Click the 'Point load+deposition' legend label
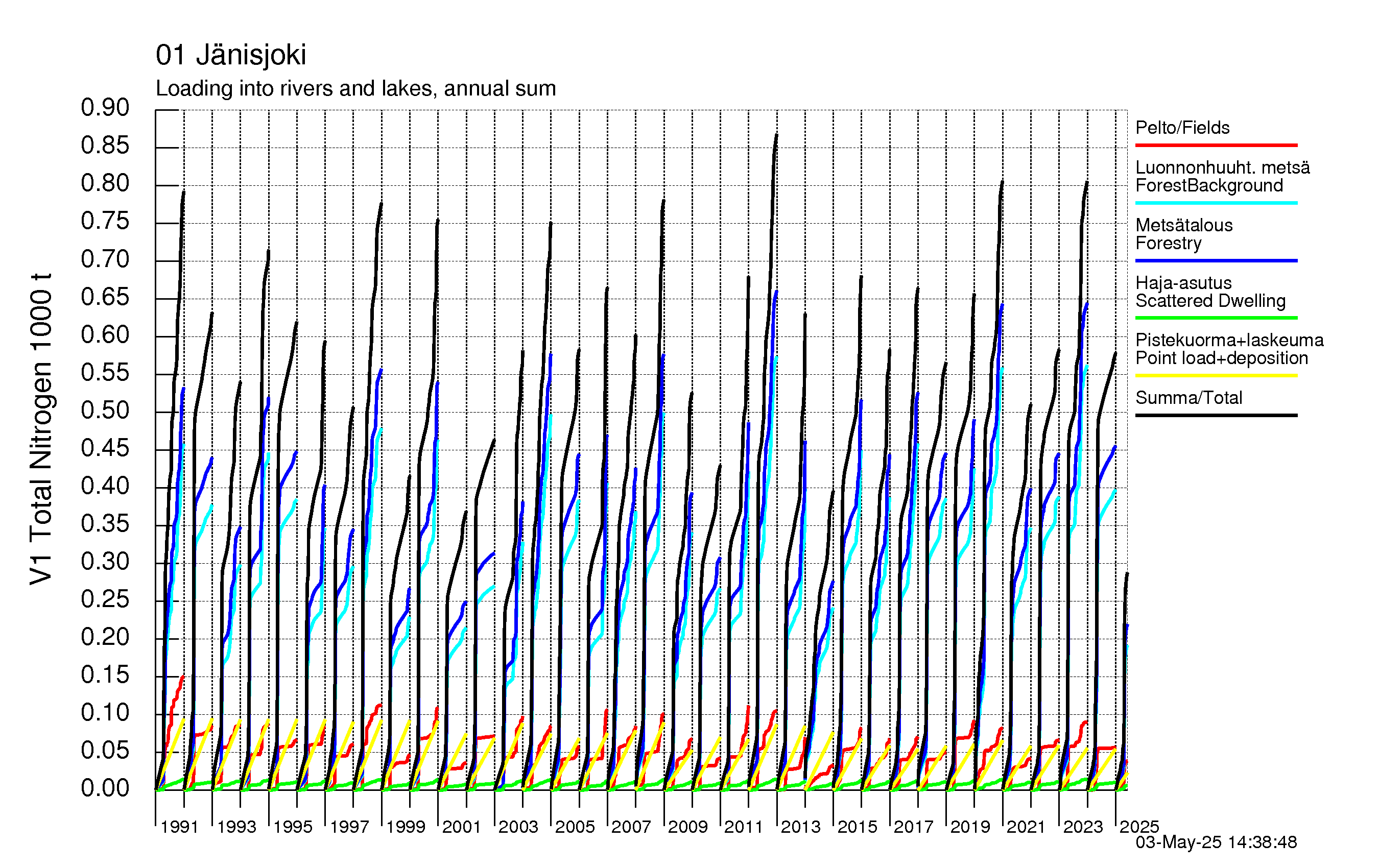The height and width of the screenshot is (868, 1379). 1222,358
